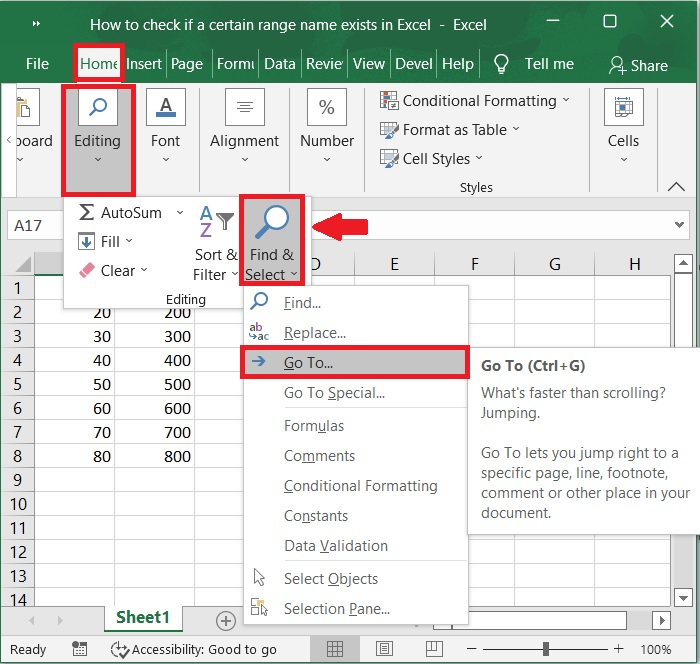This screenshot has height=664, width=700.
Task: Expand the Format as Table dropdown arrow
Action: 516,129
